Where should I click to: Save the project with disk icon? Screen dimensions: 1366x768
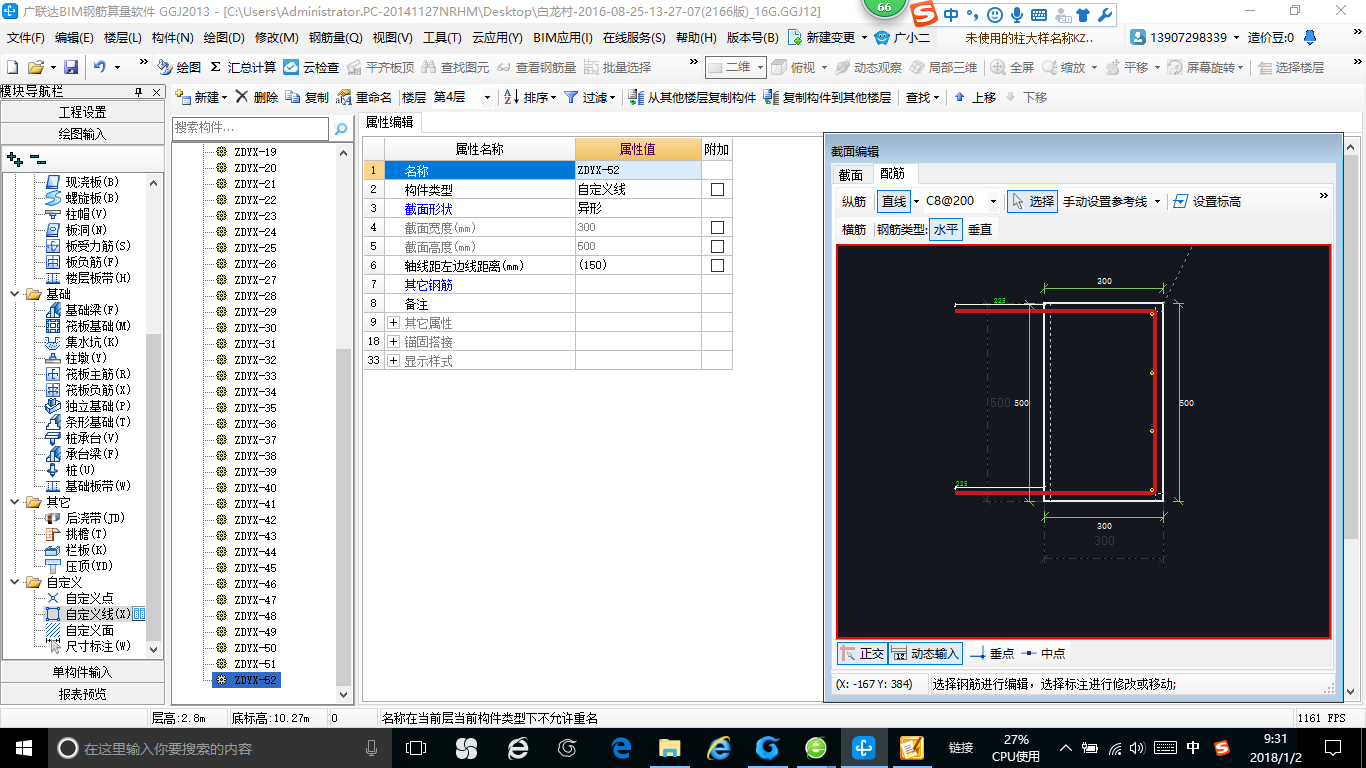point(71,67)
